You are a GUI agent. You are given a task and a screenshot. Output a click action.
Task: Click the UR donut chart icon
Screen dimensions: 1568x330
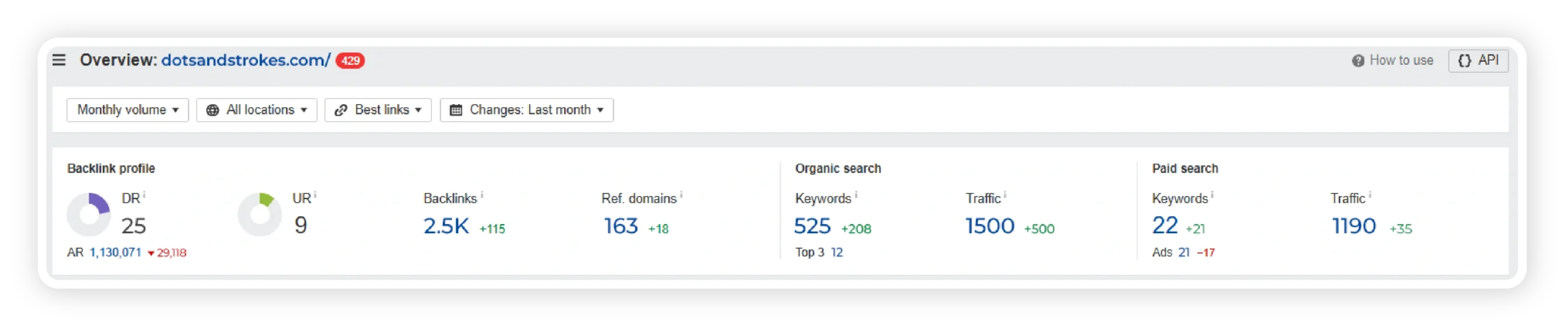[259, 214]
